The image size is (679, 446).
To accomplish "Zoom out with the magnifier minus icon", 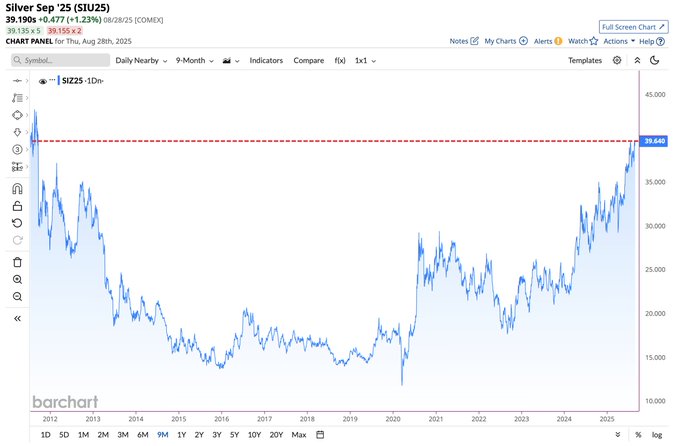I will 17,297.
